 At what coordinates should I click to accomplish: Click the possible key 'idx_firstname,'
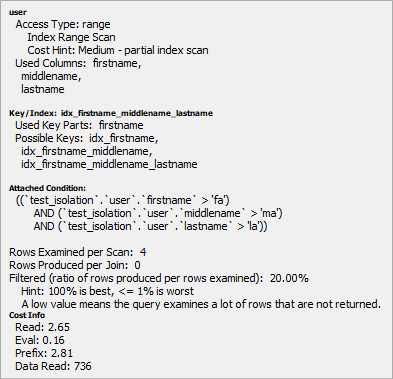(x=124, y=138)
